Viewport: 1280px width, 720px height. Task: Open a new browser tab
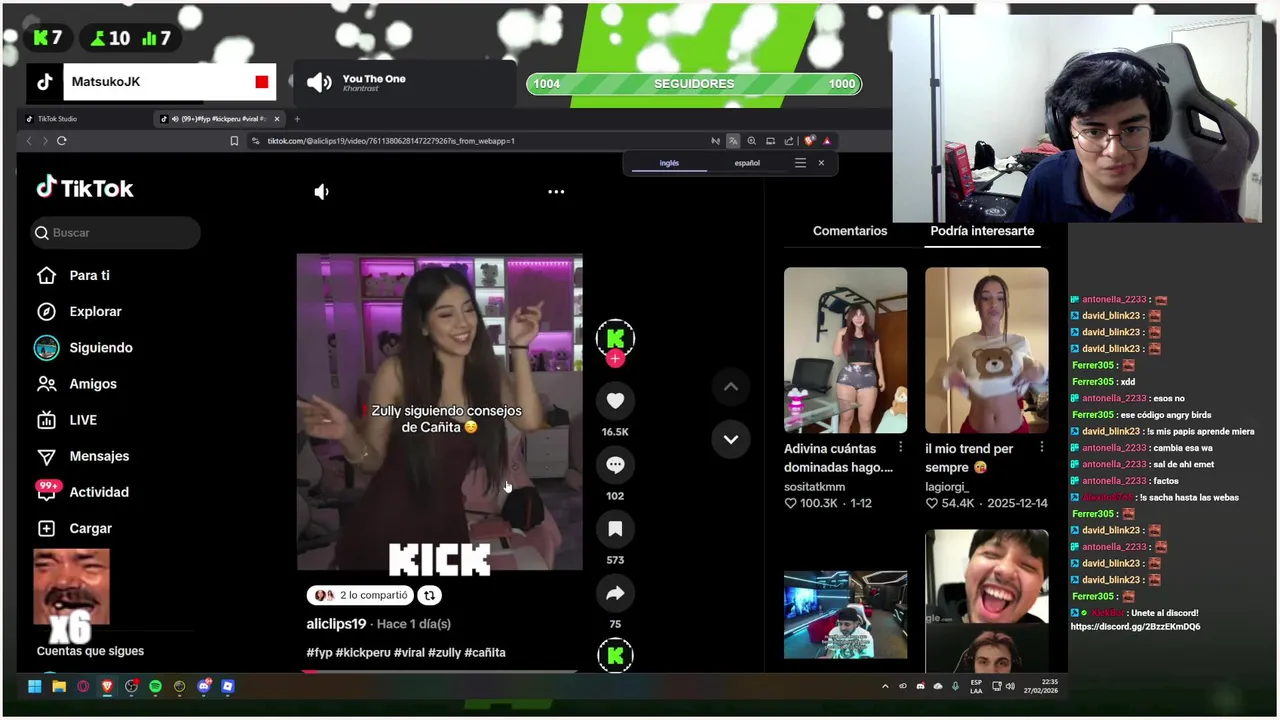297,119
